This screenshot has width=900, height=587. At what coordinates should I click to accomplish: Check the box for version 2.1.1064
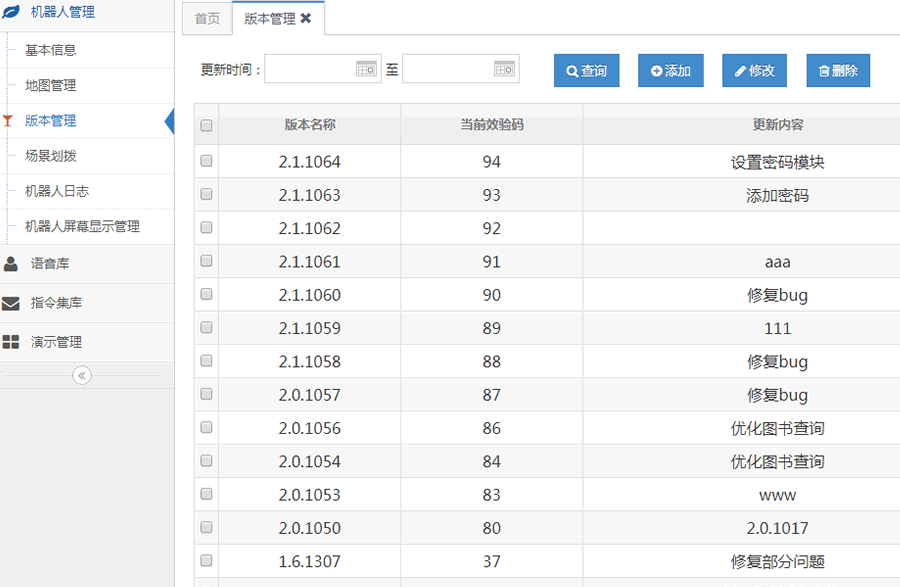[x=206, y=161]
